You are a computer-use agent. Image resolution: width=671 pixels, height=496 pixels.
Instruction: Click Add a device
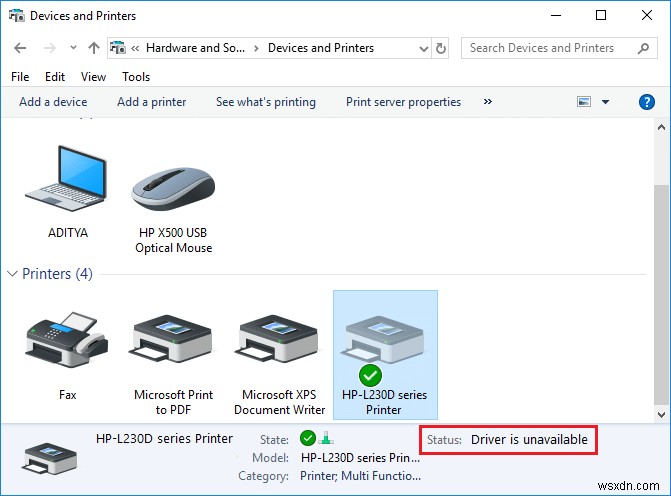pyautogui.click(x=53, y=102)
